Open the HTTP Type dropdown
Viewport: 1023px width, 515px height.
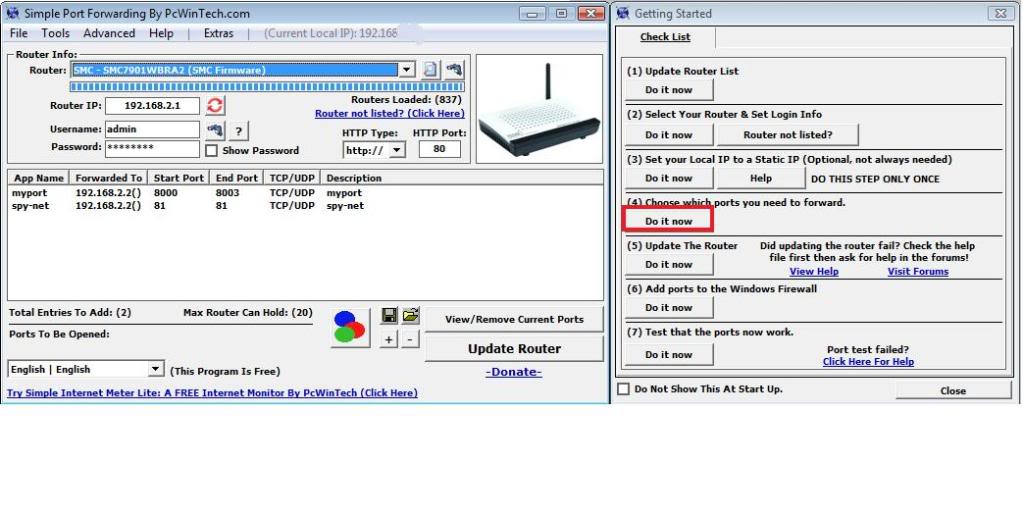(397, 150)
